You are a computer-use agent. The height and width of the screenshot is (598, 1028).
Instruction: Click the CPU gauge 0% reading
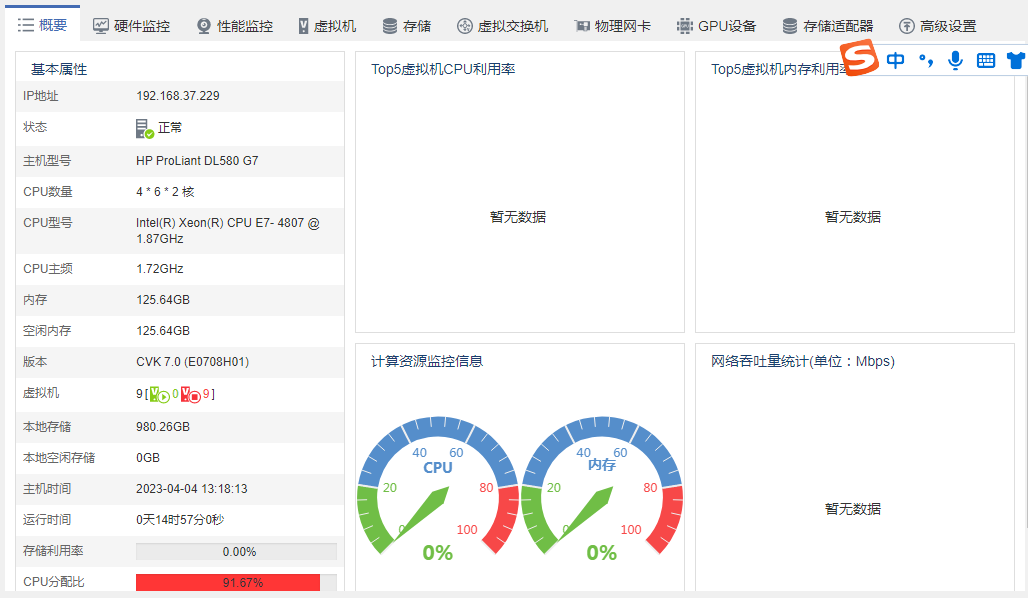pyautogui.click(x=438, y=553)
